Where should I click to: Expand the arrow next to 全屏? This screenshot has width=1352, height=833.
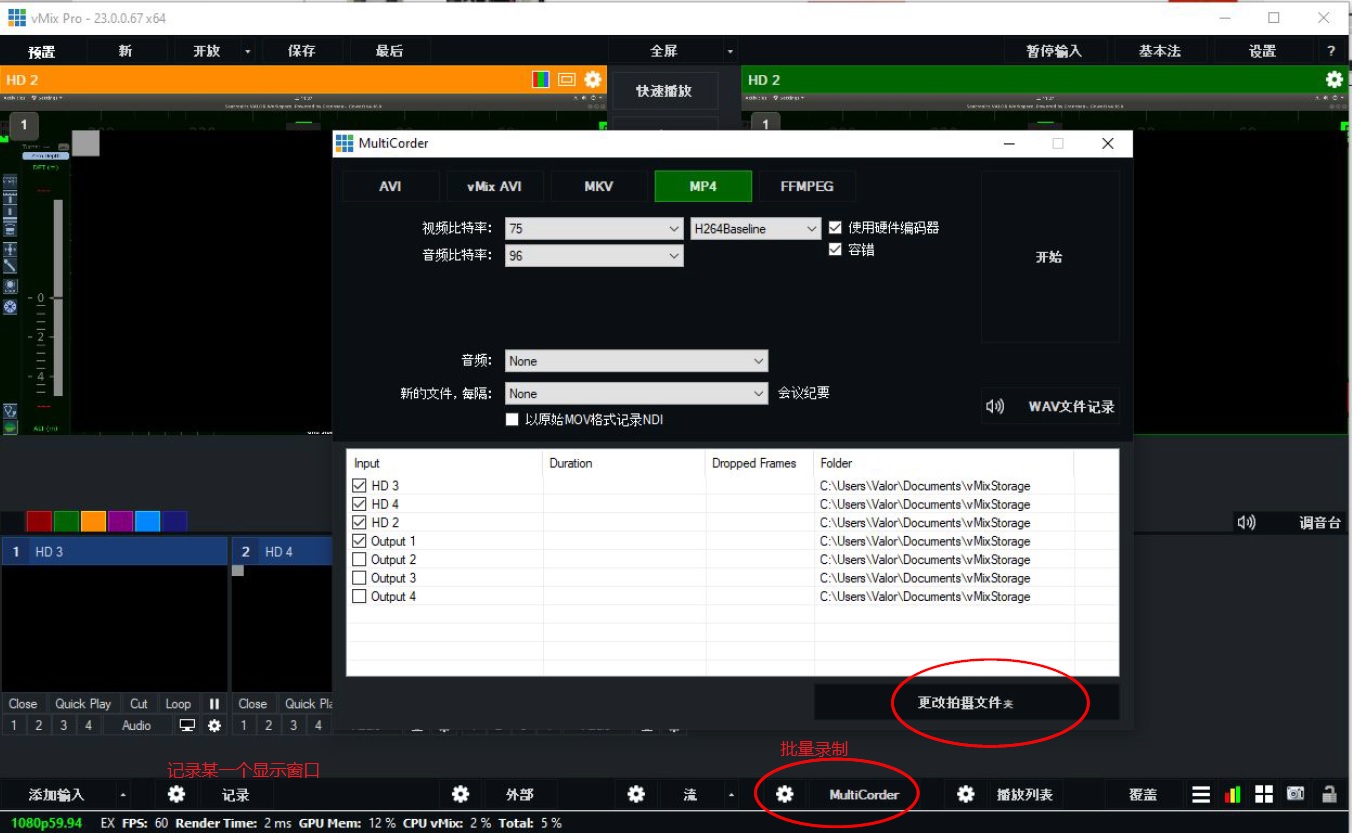[730, 51]
